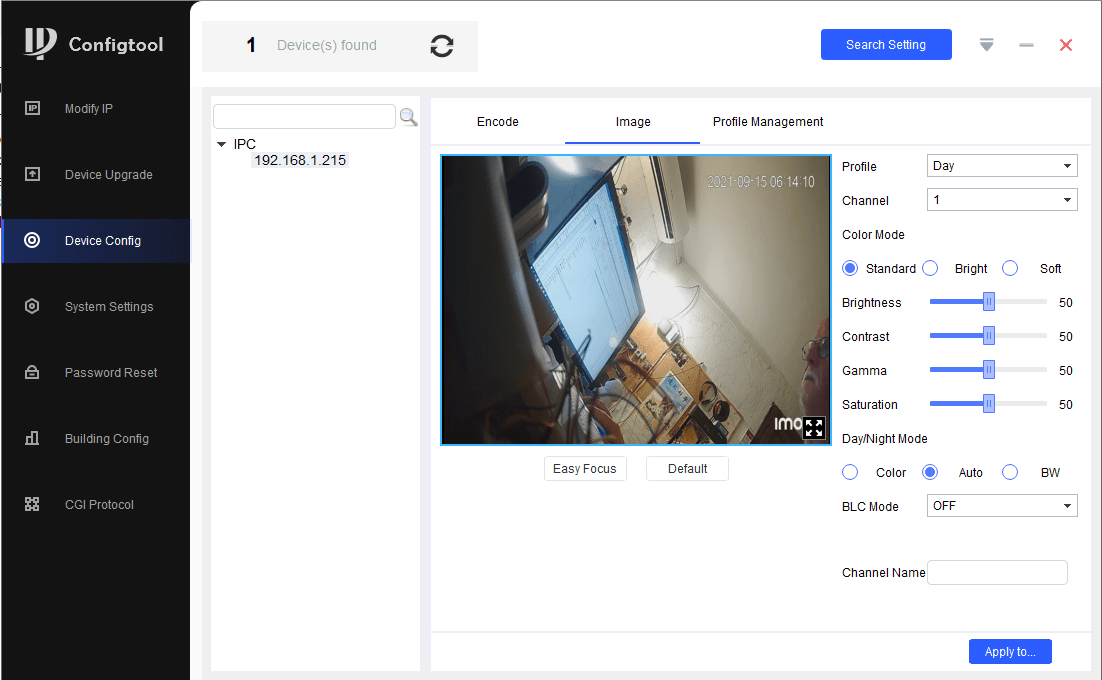This screenshot has width=1102, height=680.
Task: Click the Easy Focus button
Action: 585,469
